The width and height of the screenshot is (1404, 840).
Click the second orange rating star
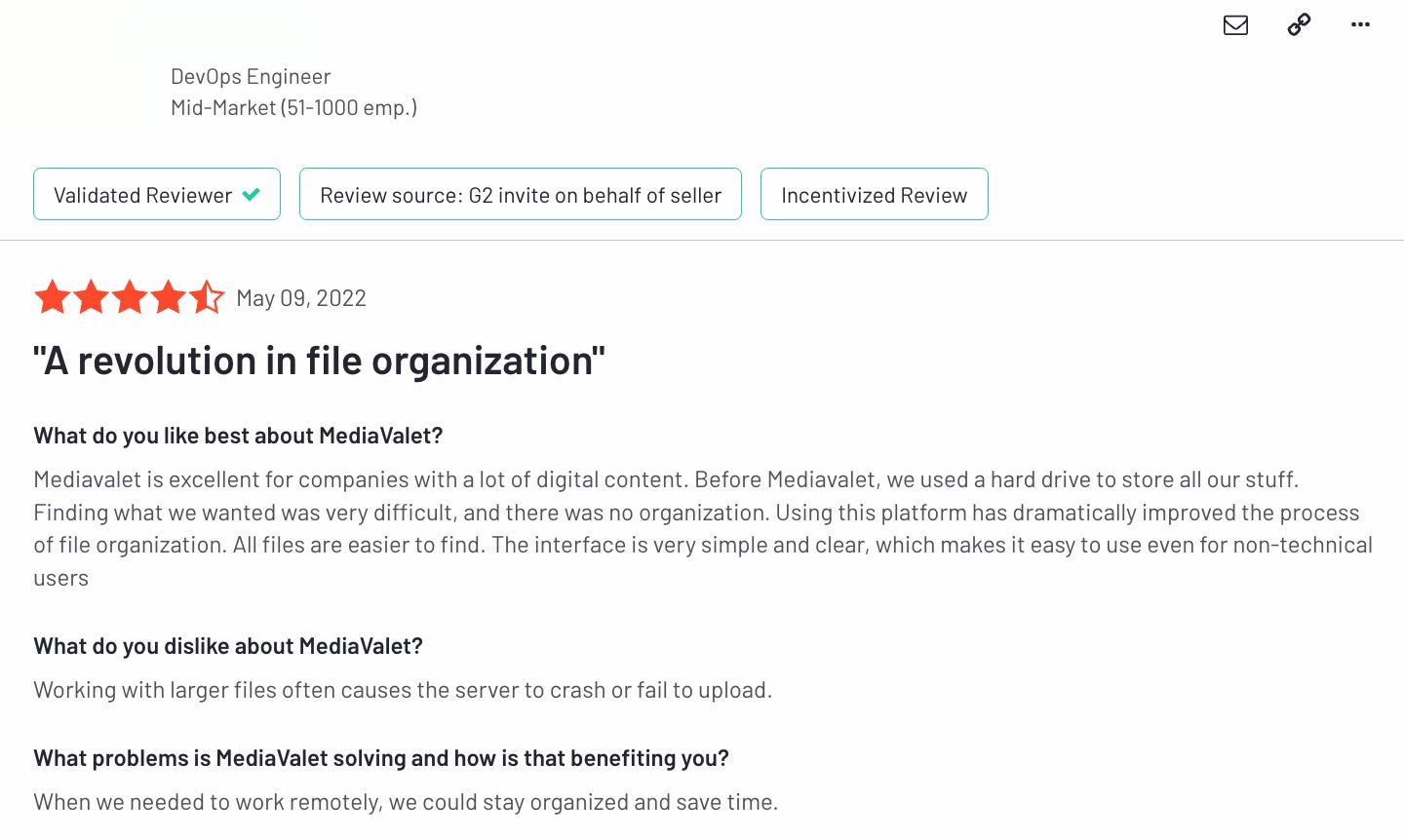coord(91,297)
